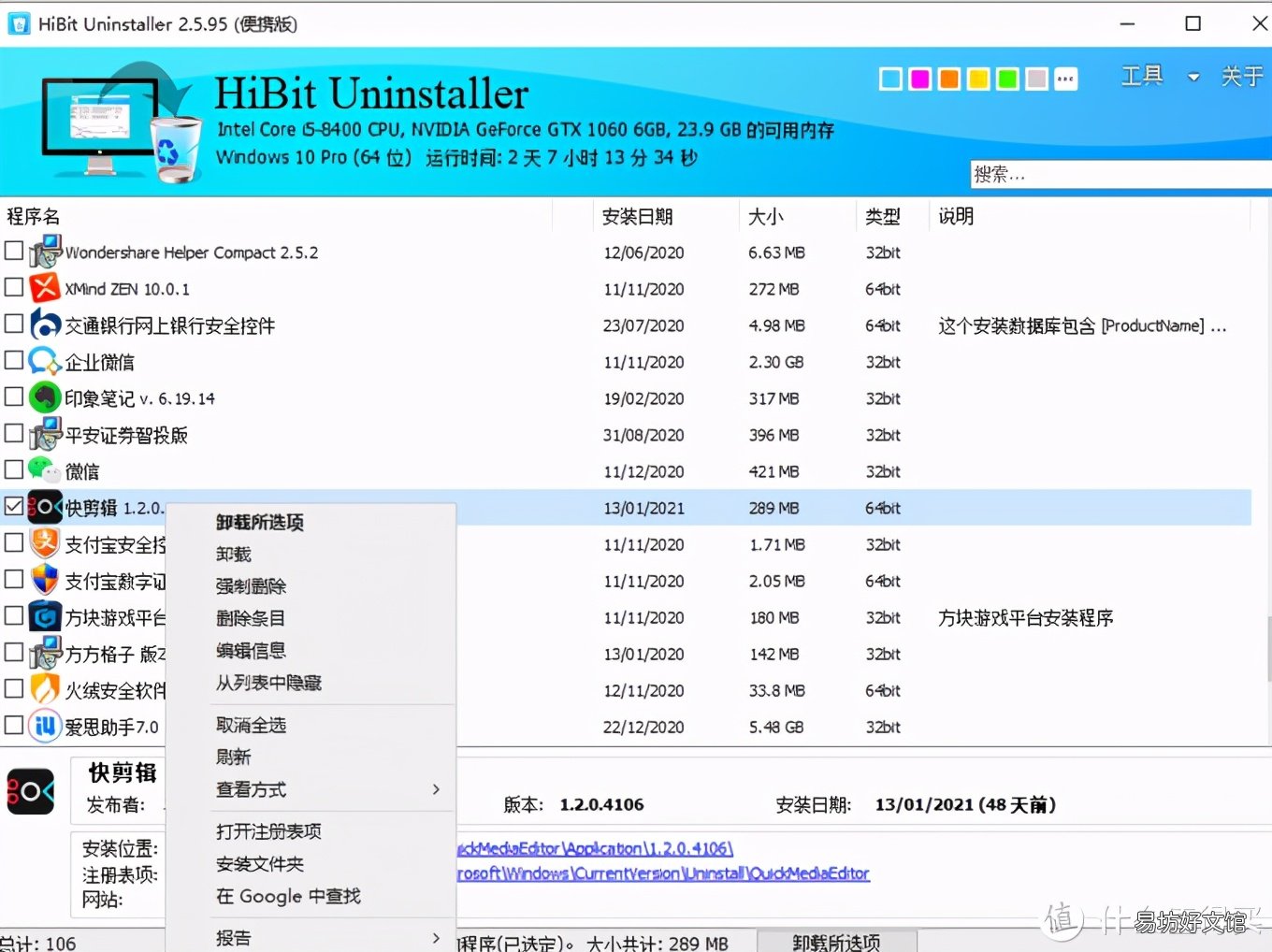This screenshot has width=1272, height=952.
Task: Click the 微信 green icon
Action: 45,469
